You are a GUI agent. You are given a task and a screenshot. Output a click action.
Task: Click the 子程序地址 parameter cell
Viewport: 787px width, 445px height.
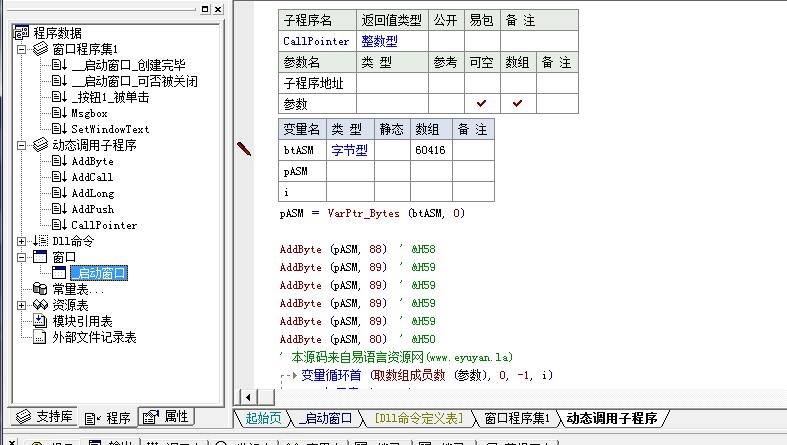[317, 83]
